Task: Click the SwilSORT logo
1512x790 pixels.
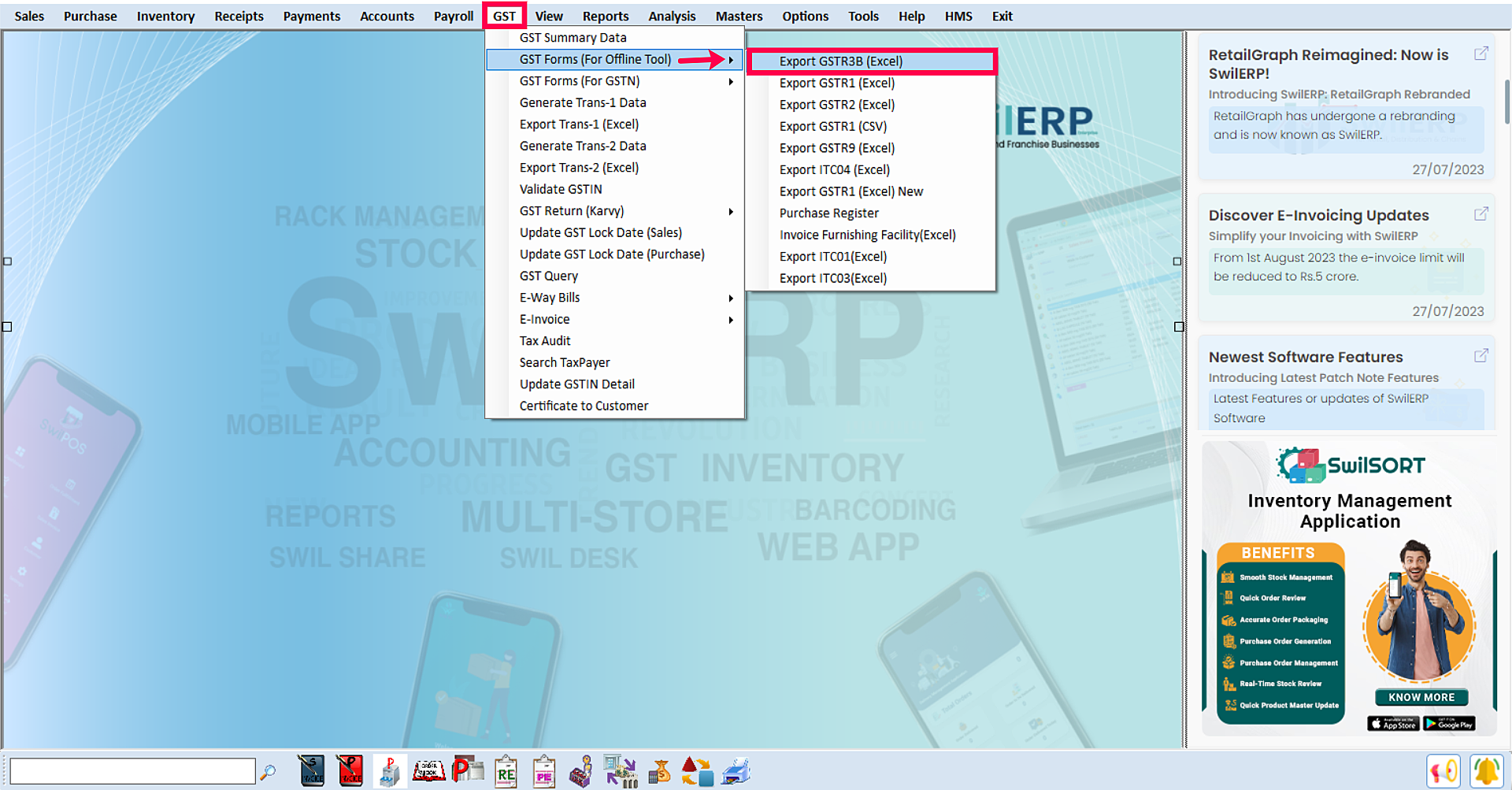Action: pyautogui.click(x=1350, y=465)
